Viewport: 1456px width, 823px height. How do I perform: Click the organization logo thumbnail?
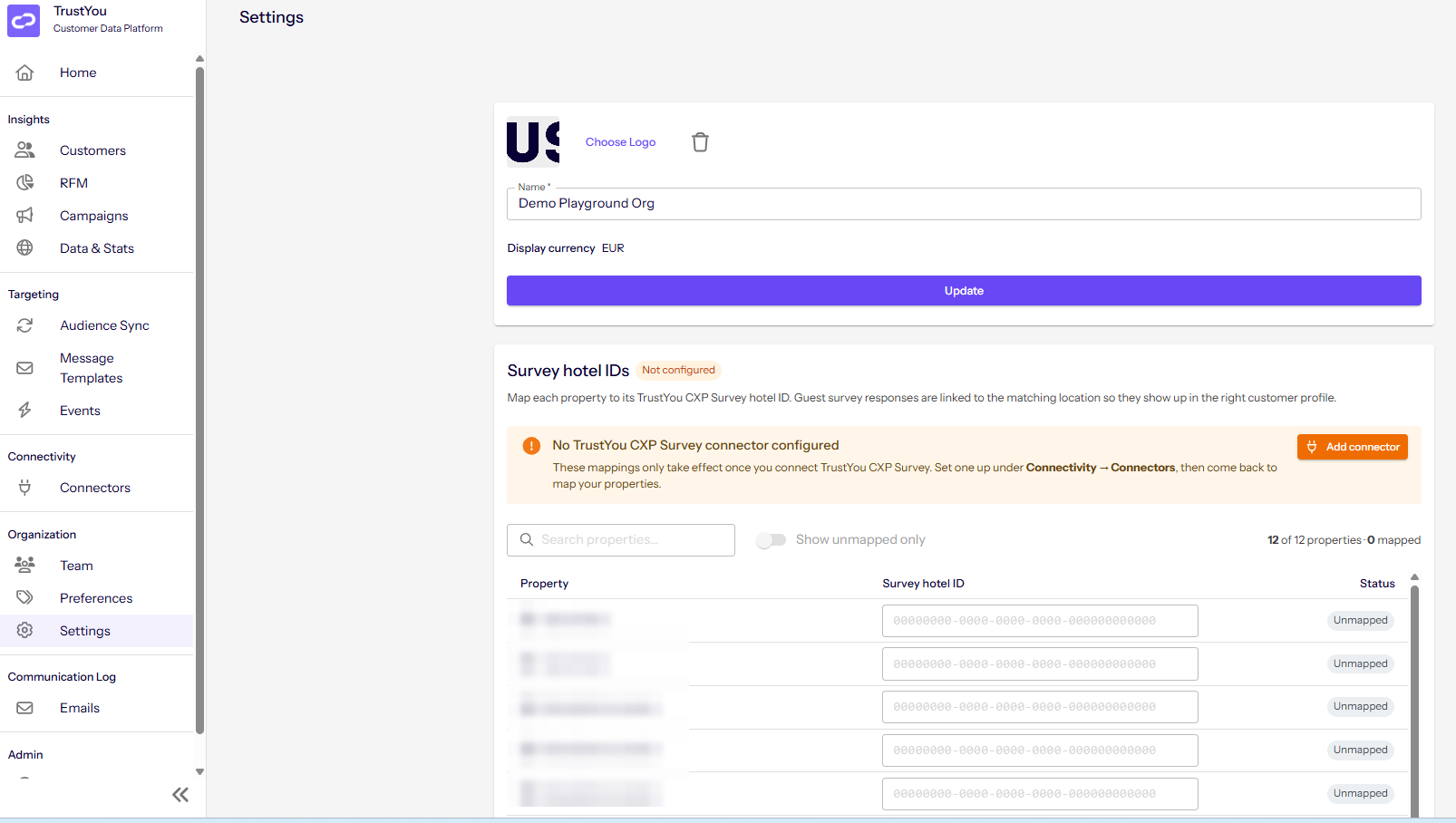tap(533, 142)
